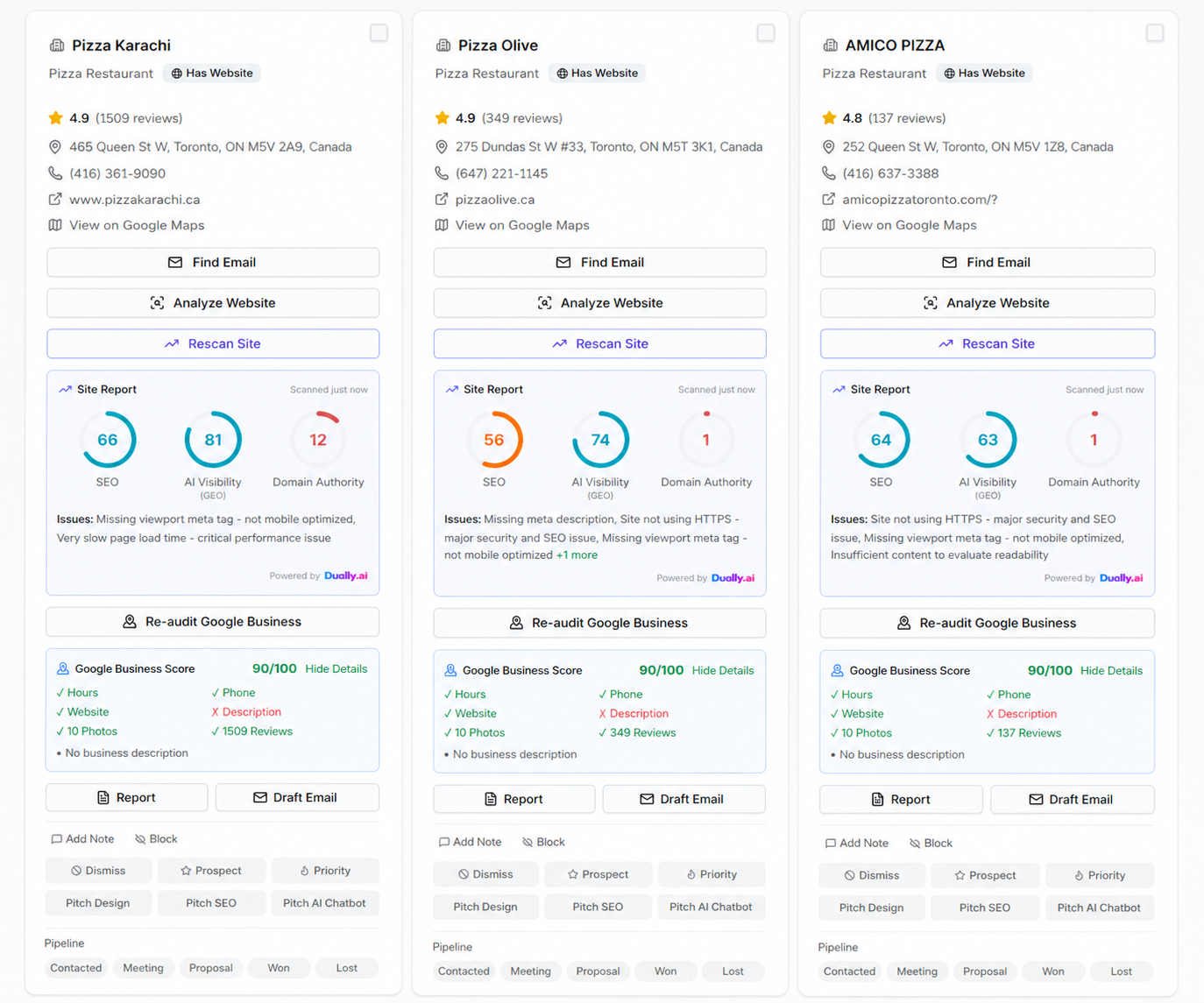Re-audit Google Business for Pizza Olive
The width and height of the screenshot is (1204, 1003).
[600, 623]
